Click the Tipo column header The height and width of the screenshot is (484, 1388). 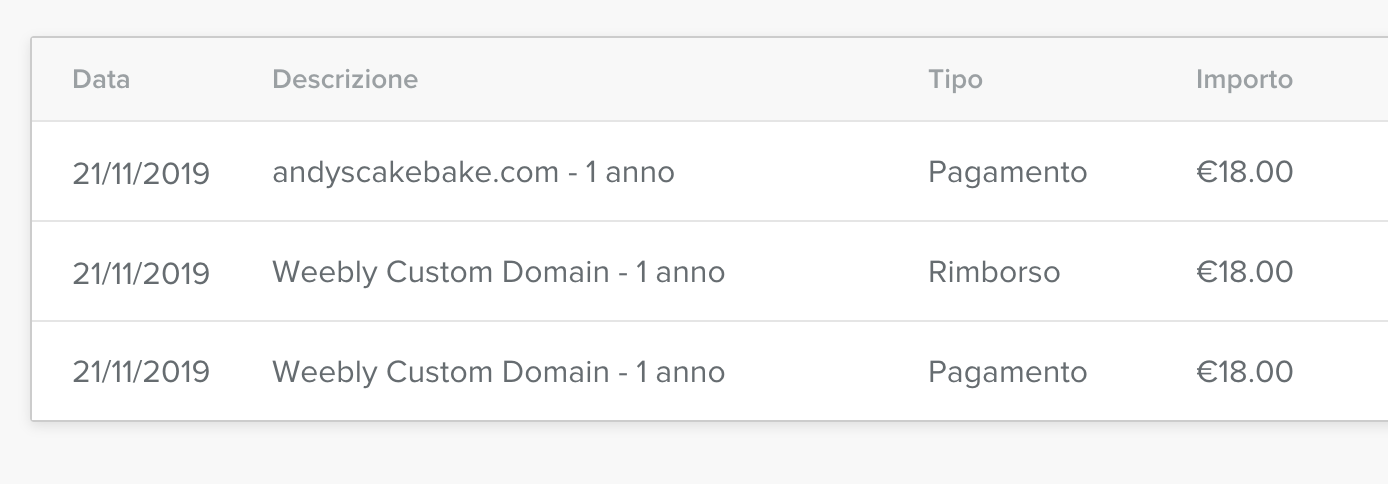955,79
